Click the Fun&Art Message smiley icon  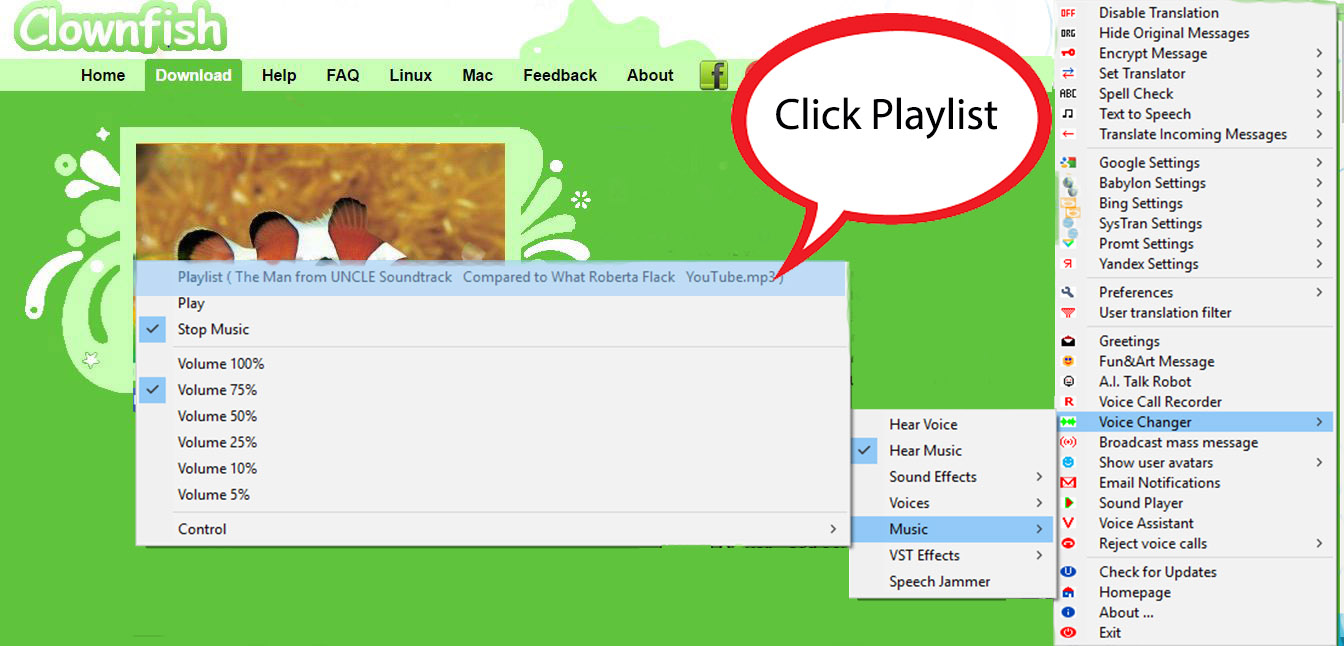(1068, 361)
